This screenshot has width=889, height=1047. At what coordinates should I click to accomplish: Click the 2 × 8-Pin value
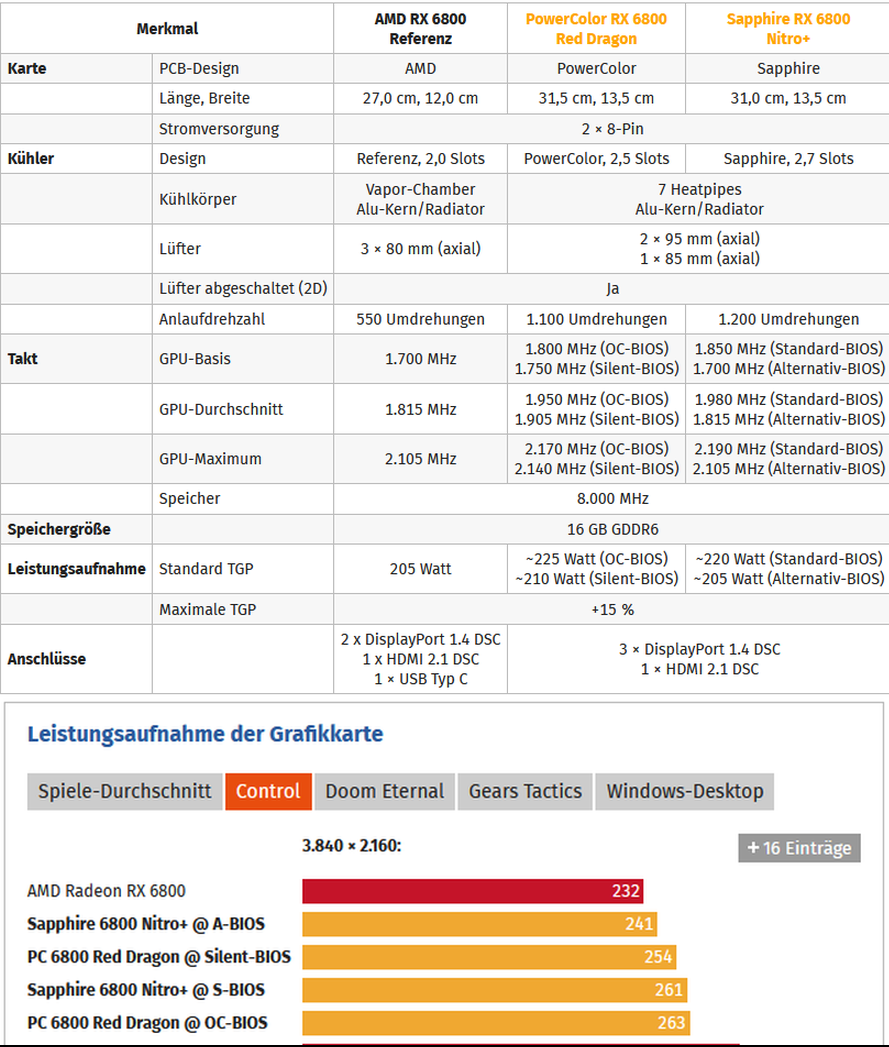pos(612,129)
